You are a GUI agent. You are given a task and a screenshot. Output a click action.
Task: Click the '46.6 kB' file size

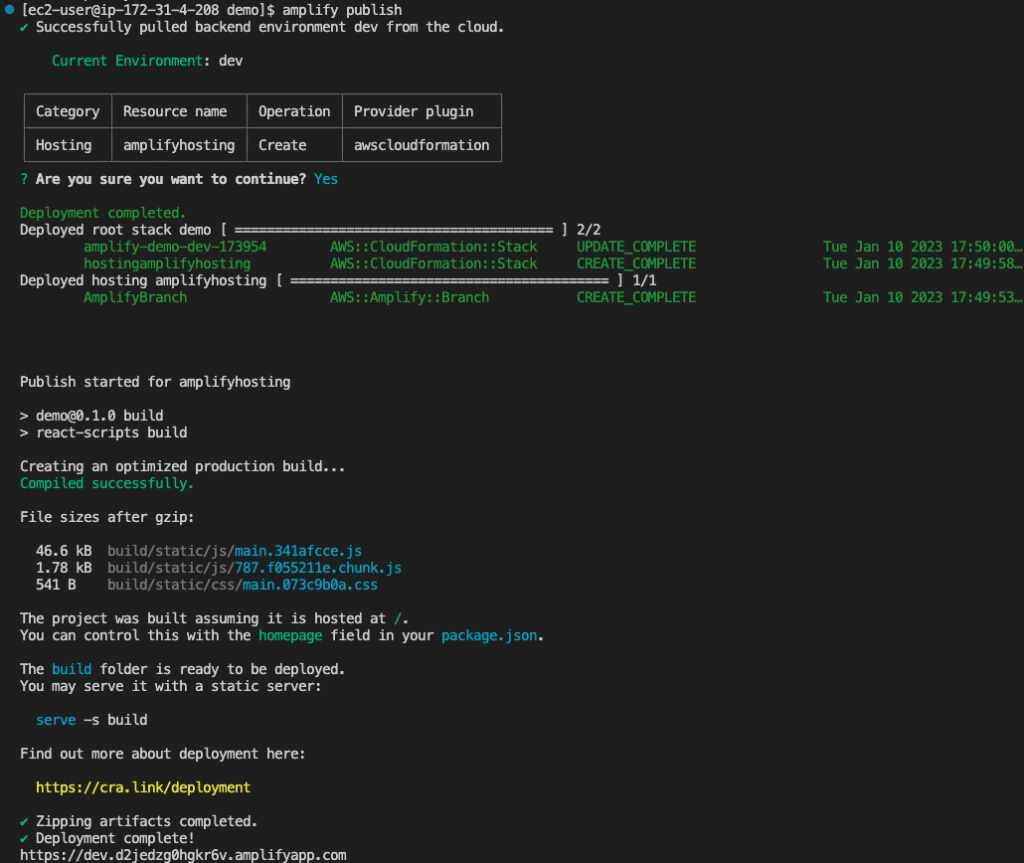(x=64, y=551)
